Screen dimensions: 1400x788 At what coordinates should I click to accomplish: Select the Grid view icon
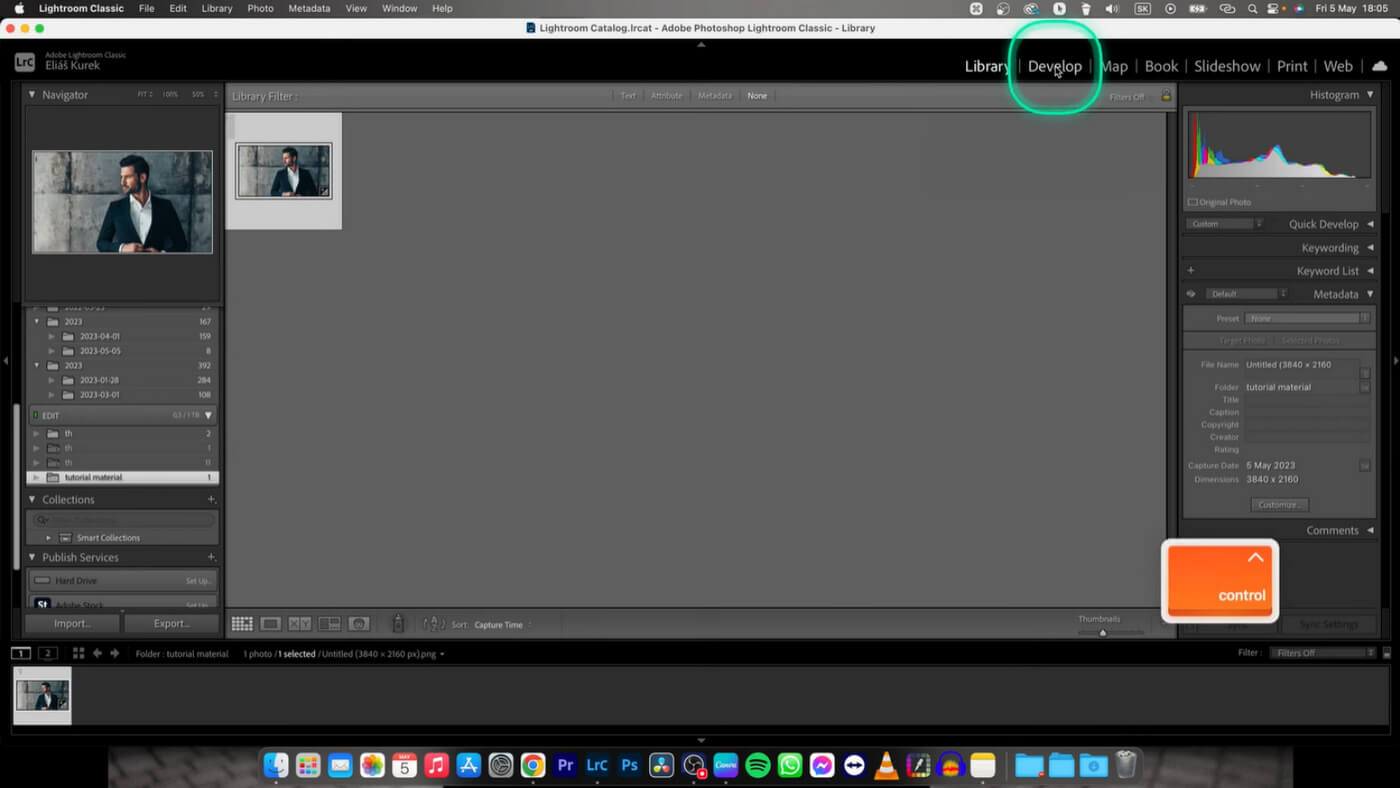[242, 623]
